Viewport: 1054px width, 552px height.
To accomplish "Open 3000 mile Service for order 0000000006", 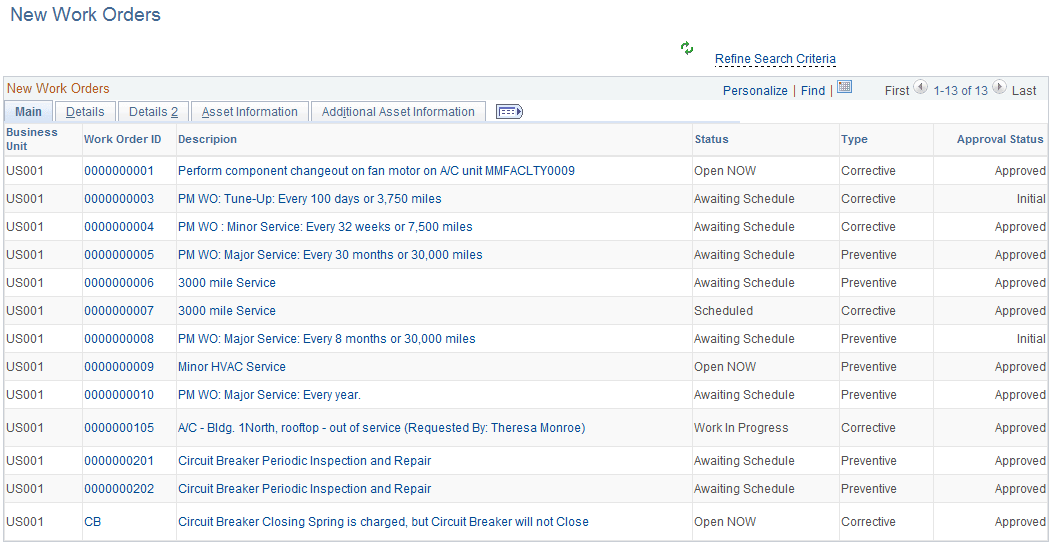I will [227, 283].
